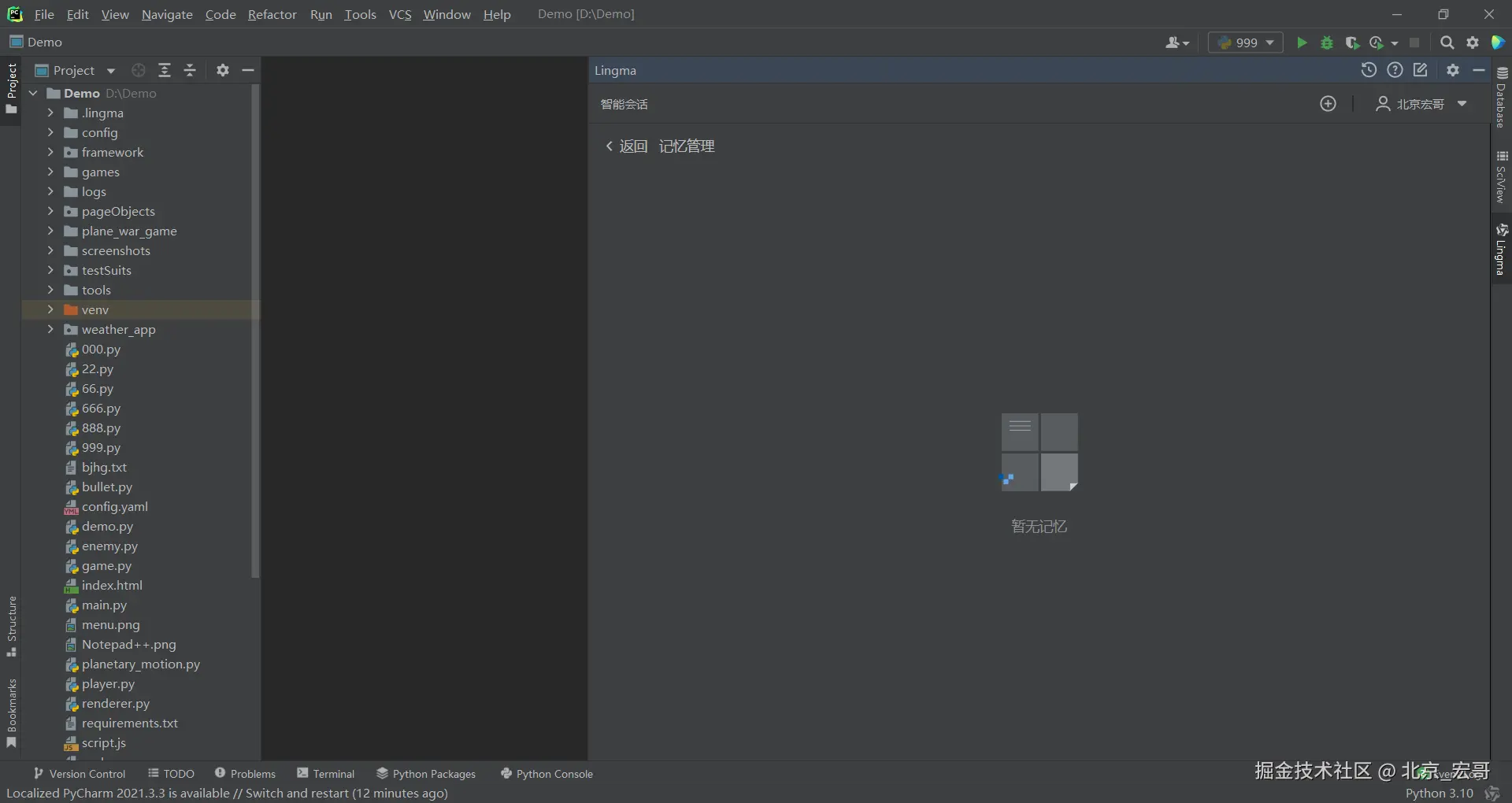Select Notepad++.png file

point(128,644)
